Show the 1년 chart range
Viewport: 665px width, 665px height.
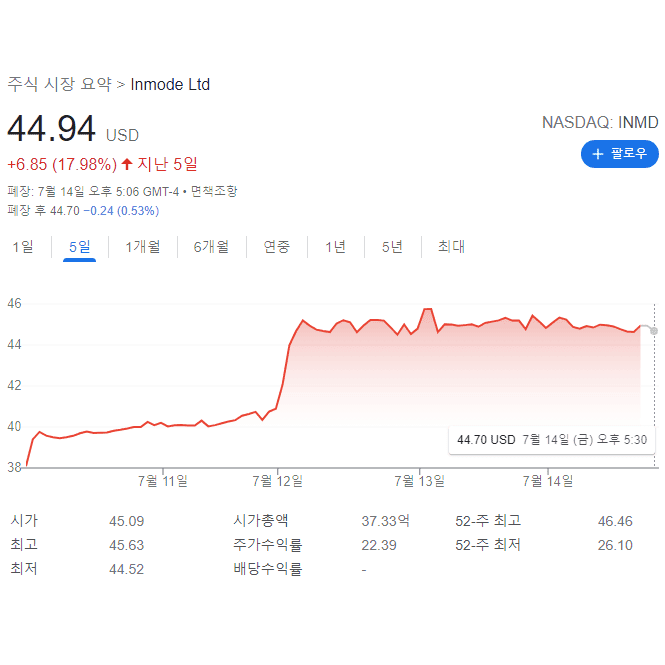pos(335,246)
